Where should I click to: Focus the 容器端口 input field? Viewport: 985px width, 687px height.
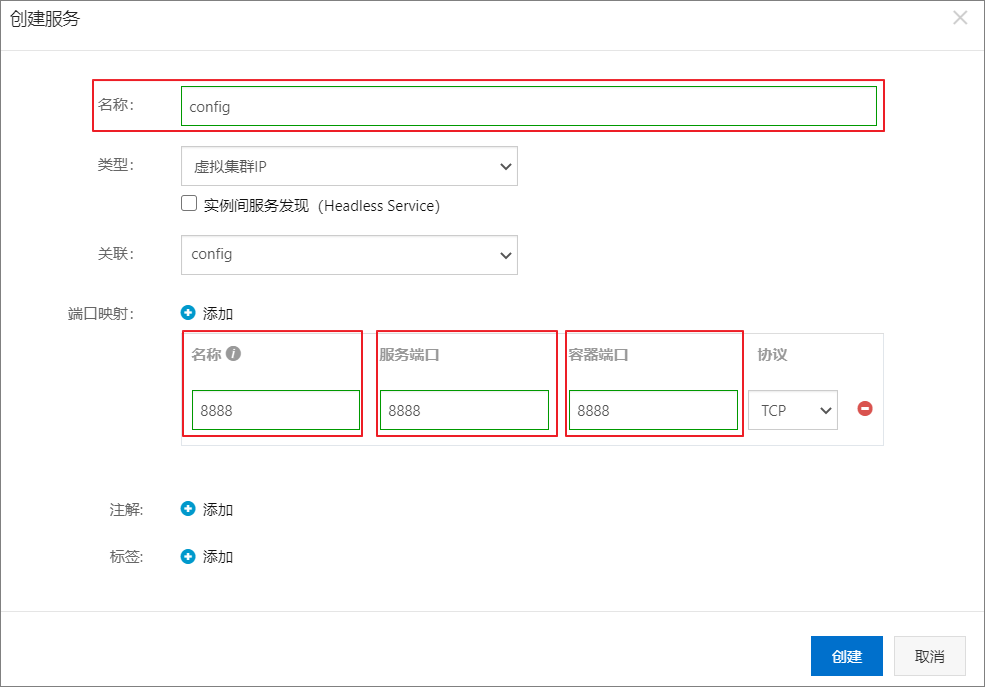click(653, 410)
